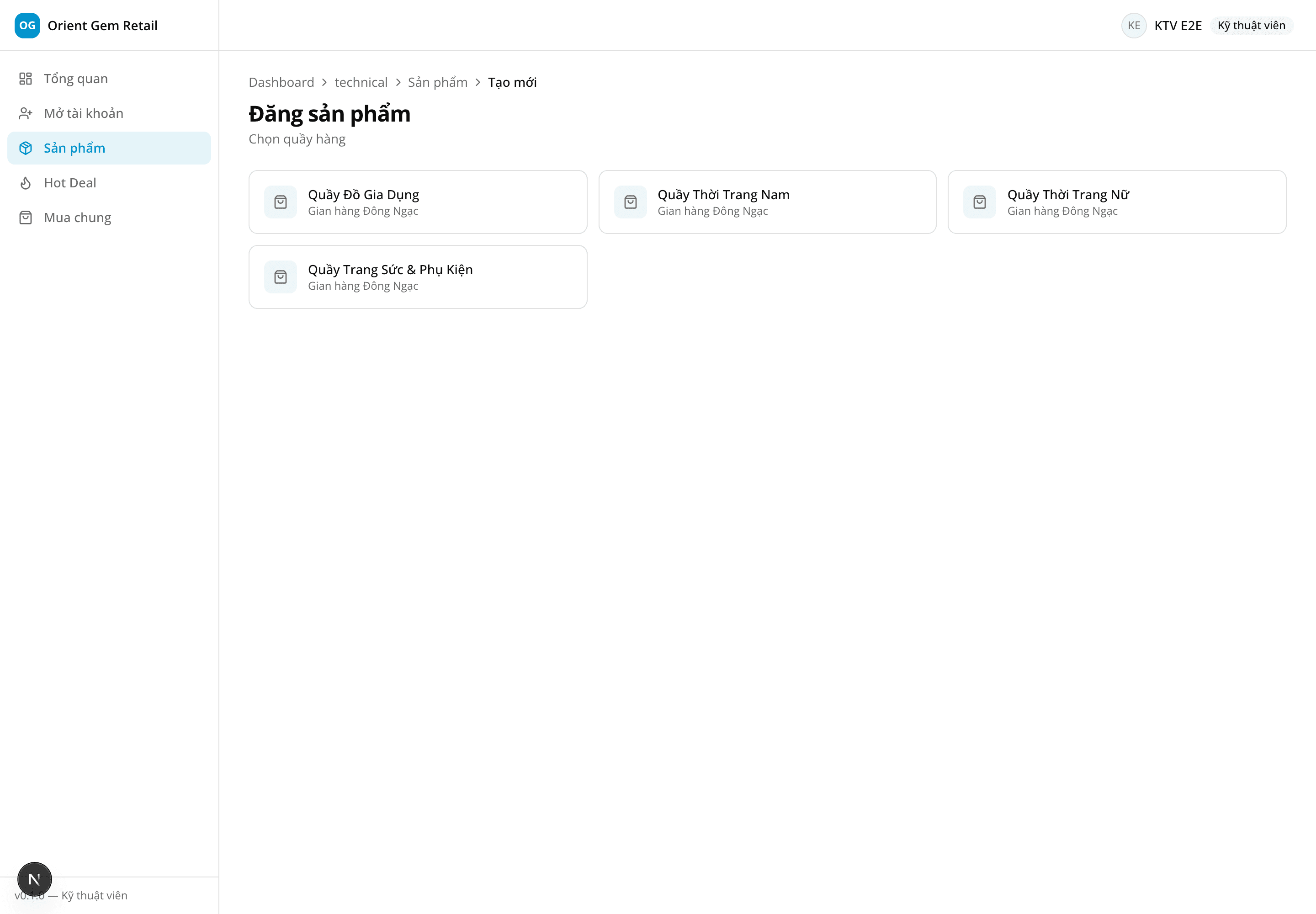Click the footer version Kỹ thuật viên text
The width and height of the screenshot is (1316, 914).
[x=71, y=896]
